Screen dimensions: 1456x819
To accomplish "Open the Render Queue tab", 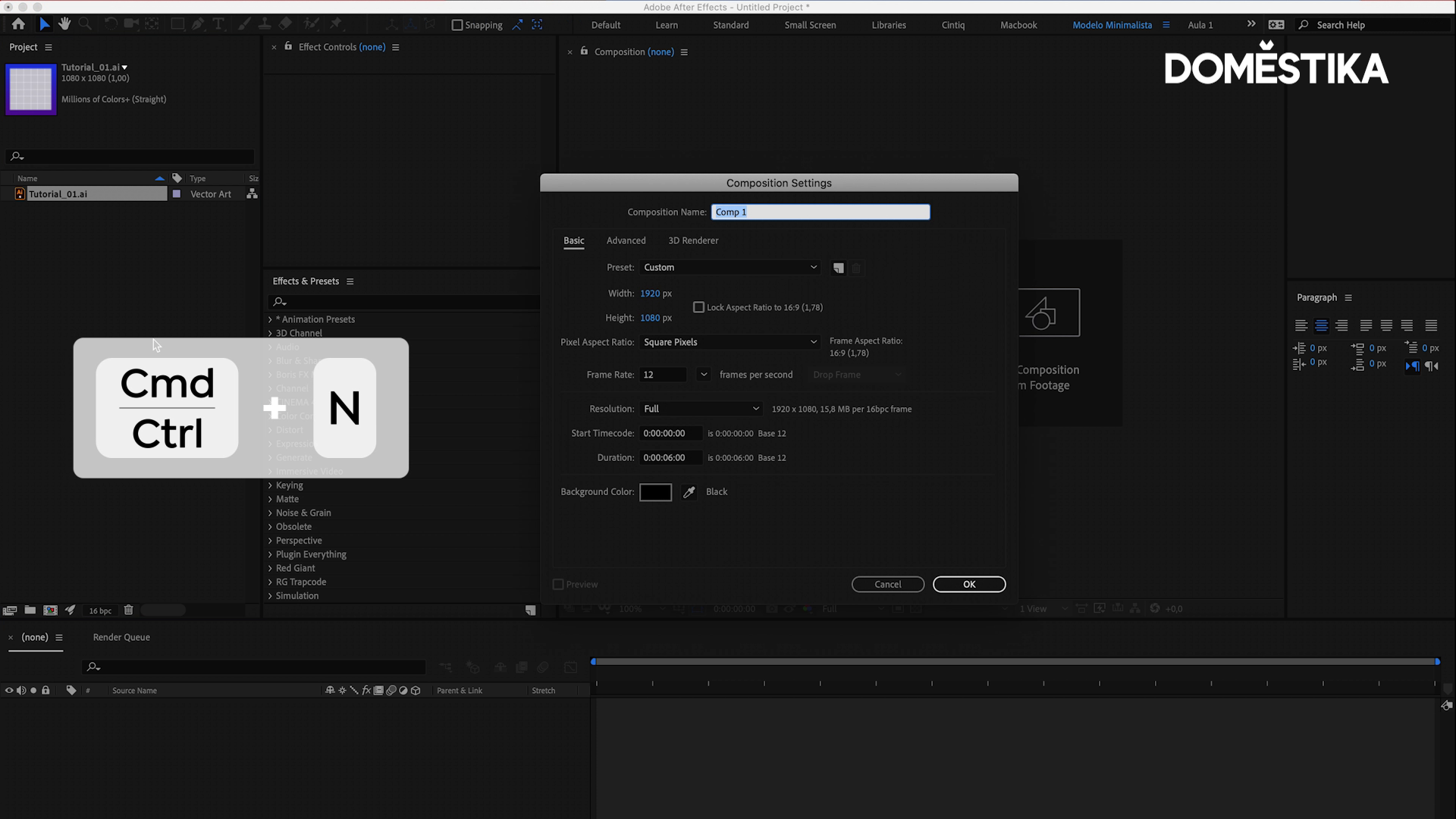I will pyautogui.click(x=121, y=638).
